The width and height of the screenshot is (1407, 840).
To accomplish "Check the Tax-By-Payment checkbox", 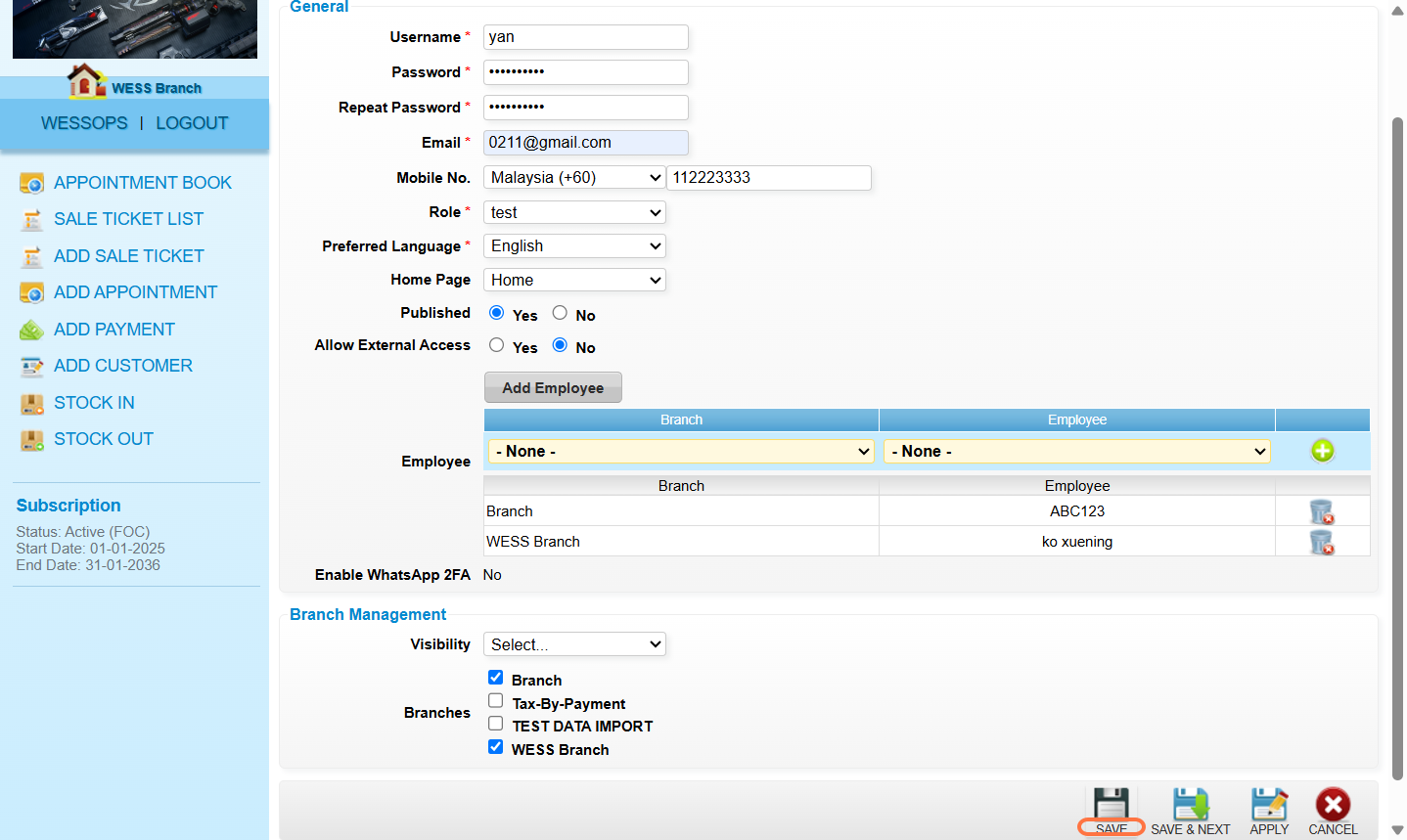I will coord(496,701).
